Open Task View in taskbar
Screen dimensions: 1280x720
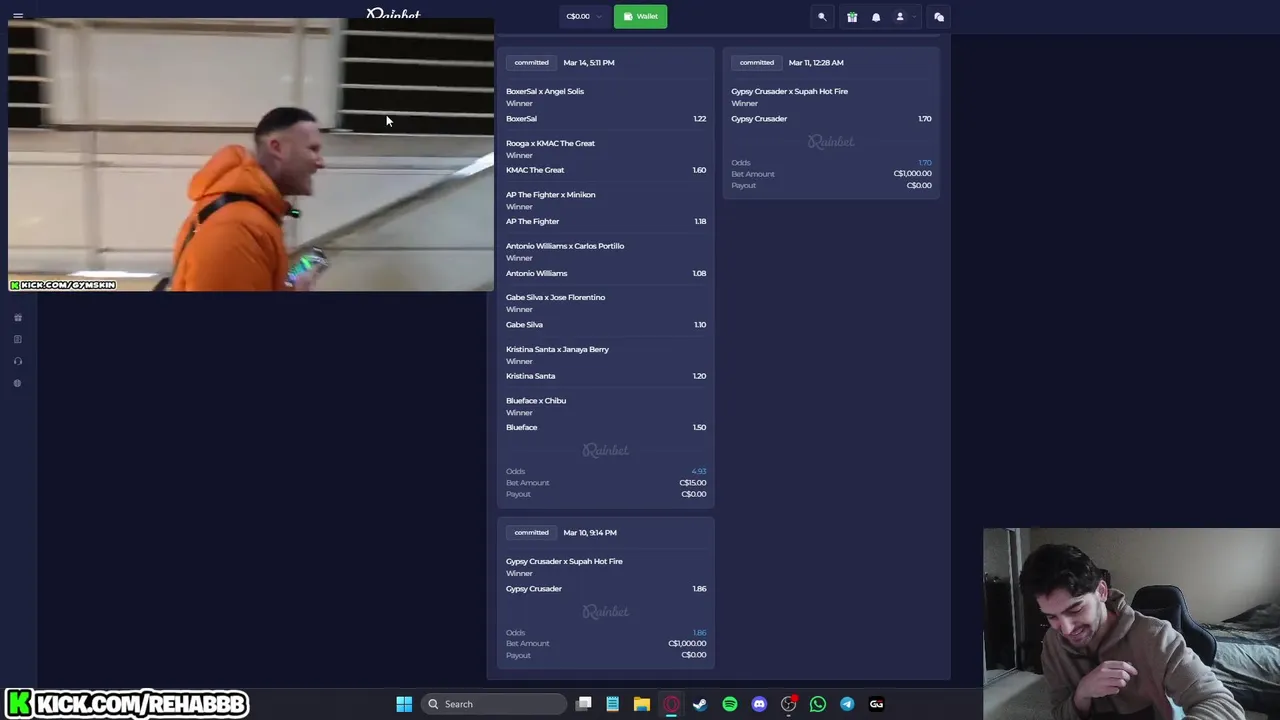click(584, 704)
